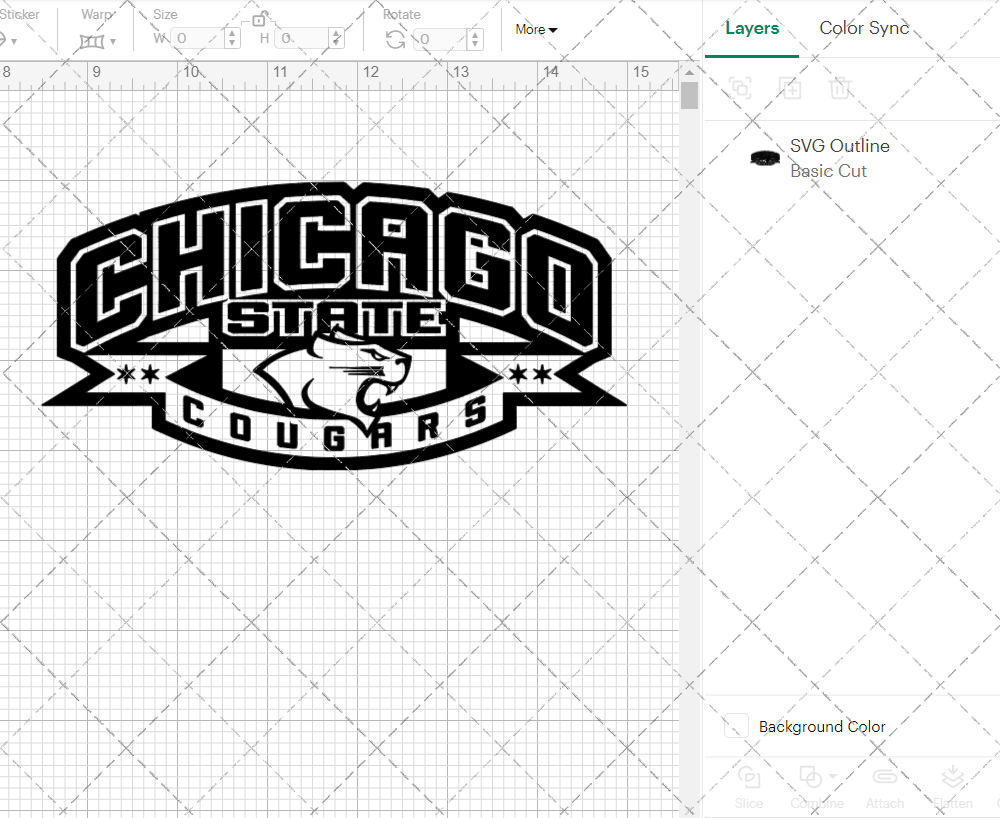Open the More dropdown
Image resolution: width=1000 pixels, height=818 pixels.
535,30
